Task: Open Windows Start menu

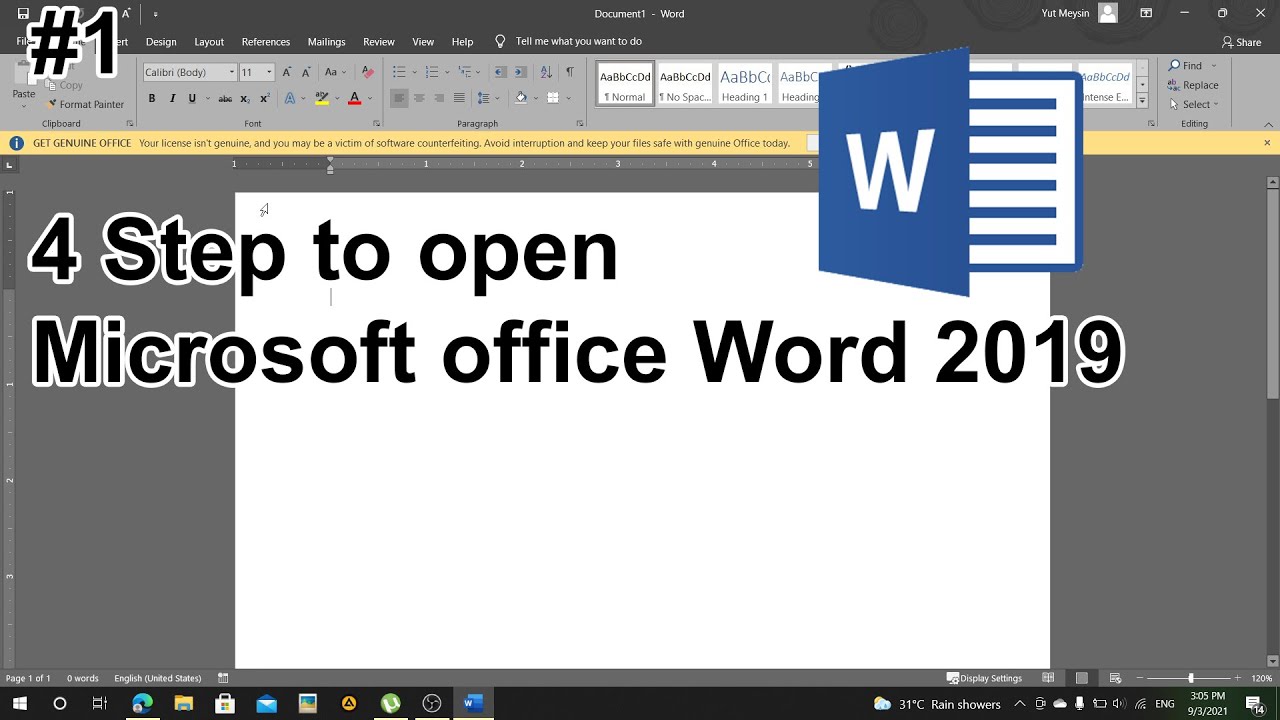Action: [19, 704]
